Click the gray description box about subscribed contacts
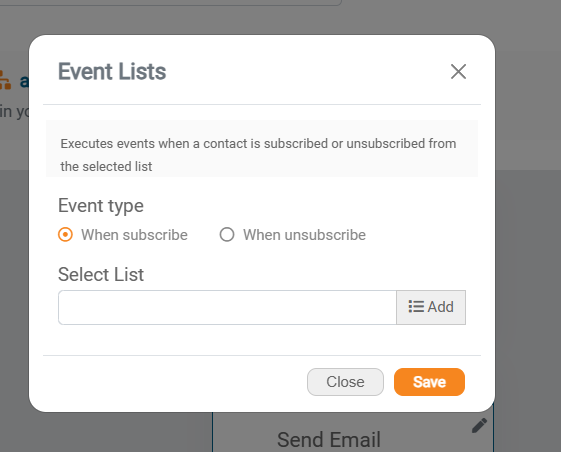The width and height of the screenshot is (561, 452). click(262, 149)
